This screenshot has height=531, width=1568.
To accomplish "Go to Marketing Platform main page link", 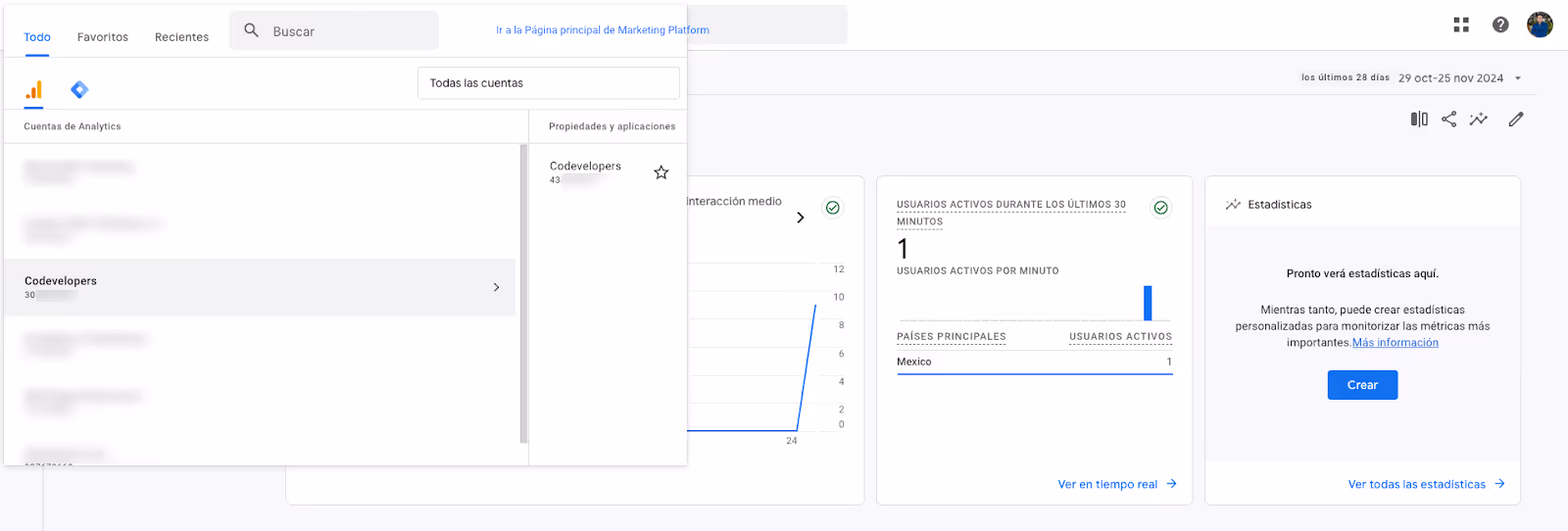I will coord(603,30).
